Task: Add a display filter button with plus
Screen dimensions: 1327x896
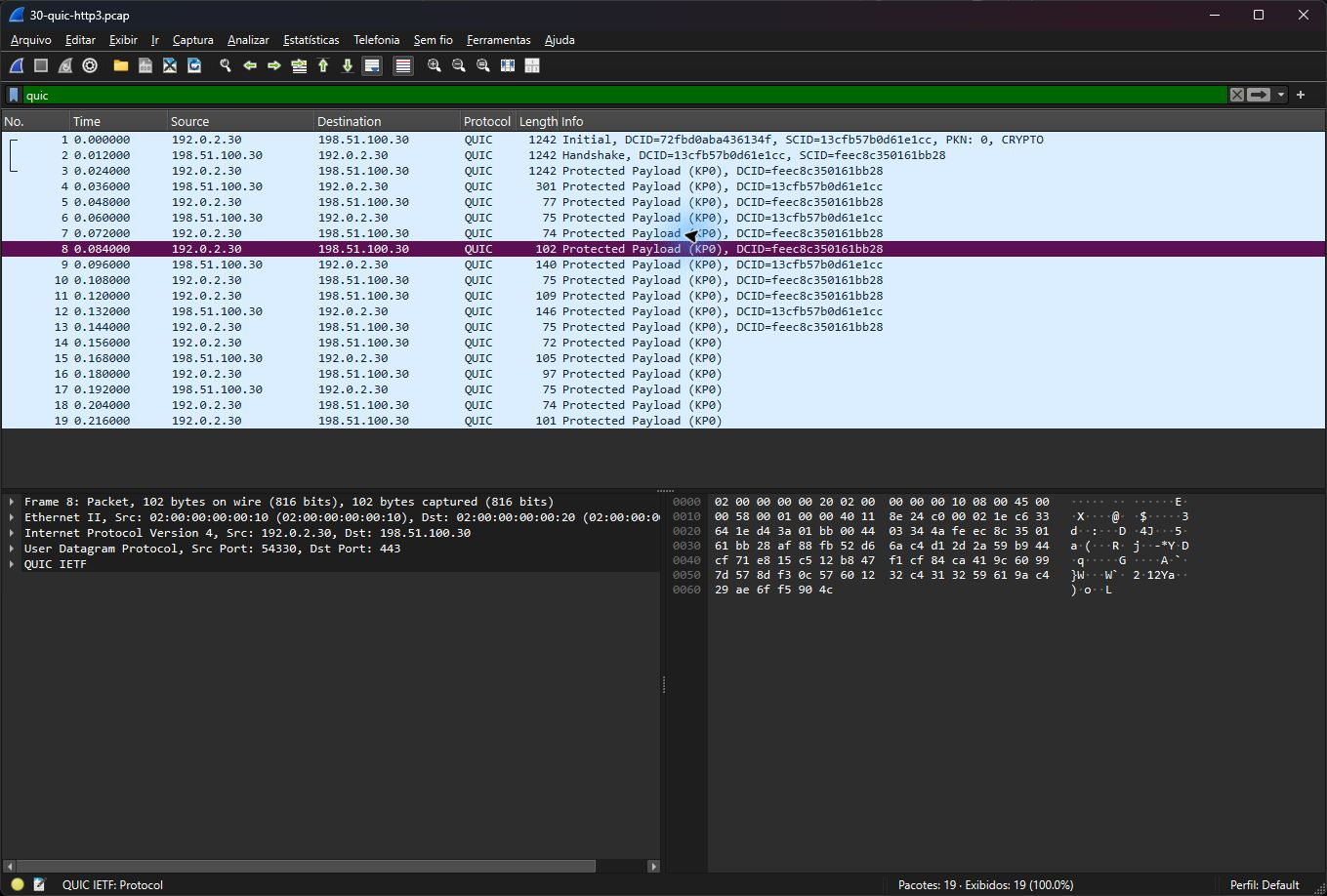Action: 1301,95
